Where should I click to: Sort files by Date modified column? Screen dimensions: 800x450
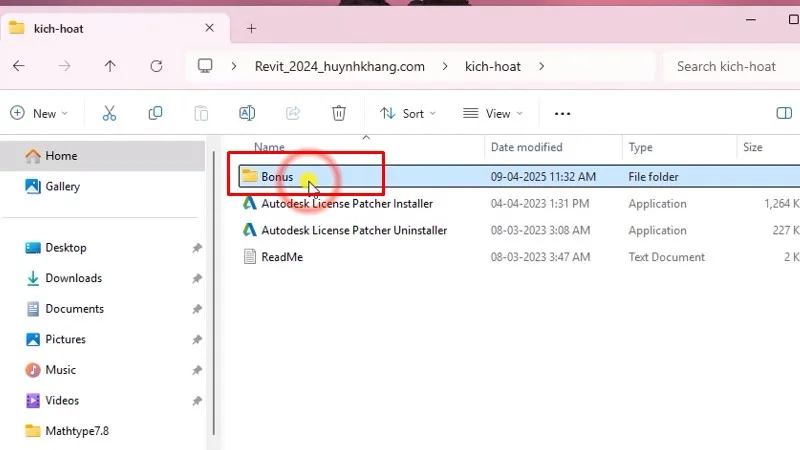pos(526,147)
